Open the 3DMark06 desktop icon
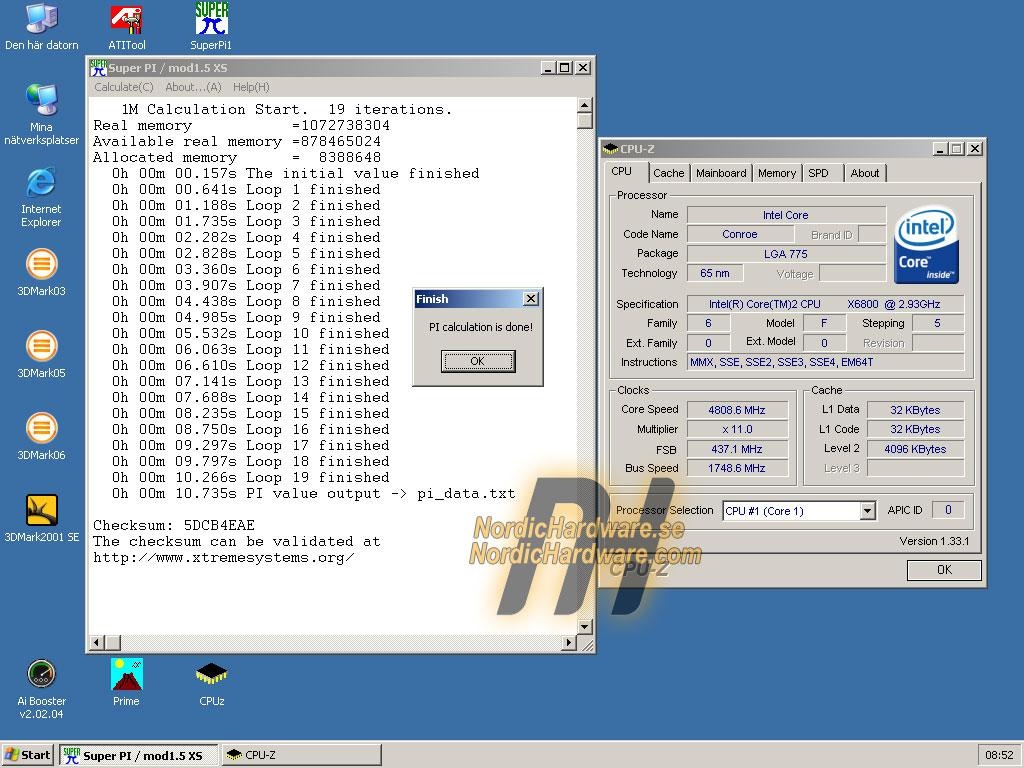The image size is (1024, 768). point(41,429)
